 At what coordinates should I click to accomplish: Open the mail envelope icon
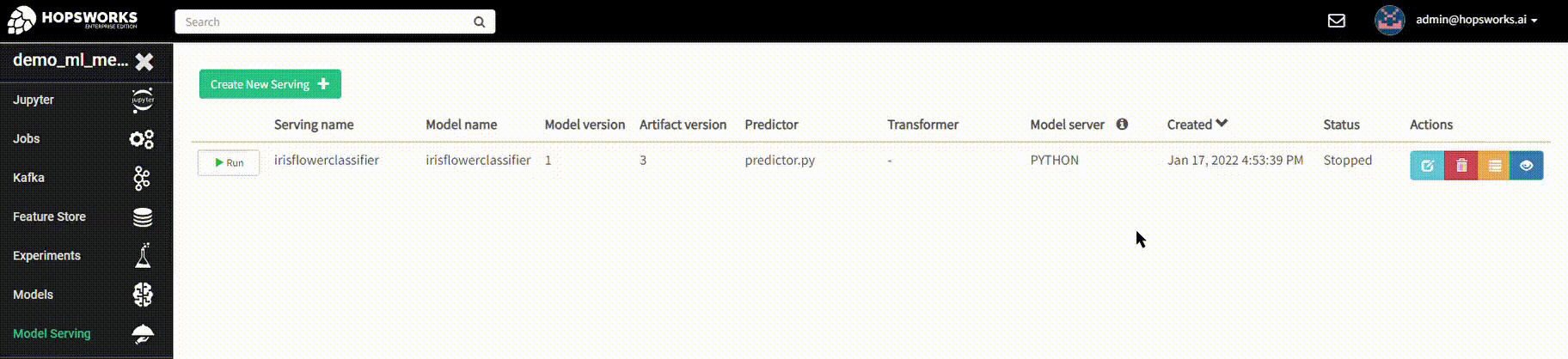(1337, 21)
